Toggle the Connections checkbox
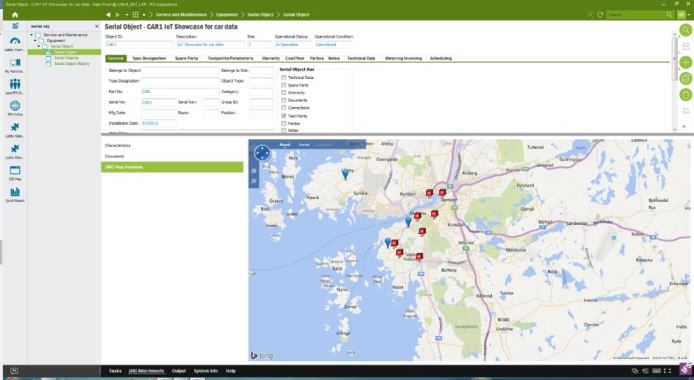 284,108
